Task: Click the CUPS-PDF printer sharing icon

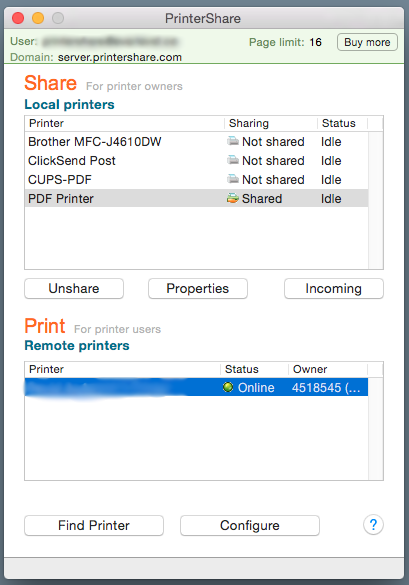Action: (x=233, y=179)
